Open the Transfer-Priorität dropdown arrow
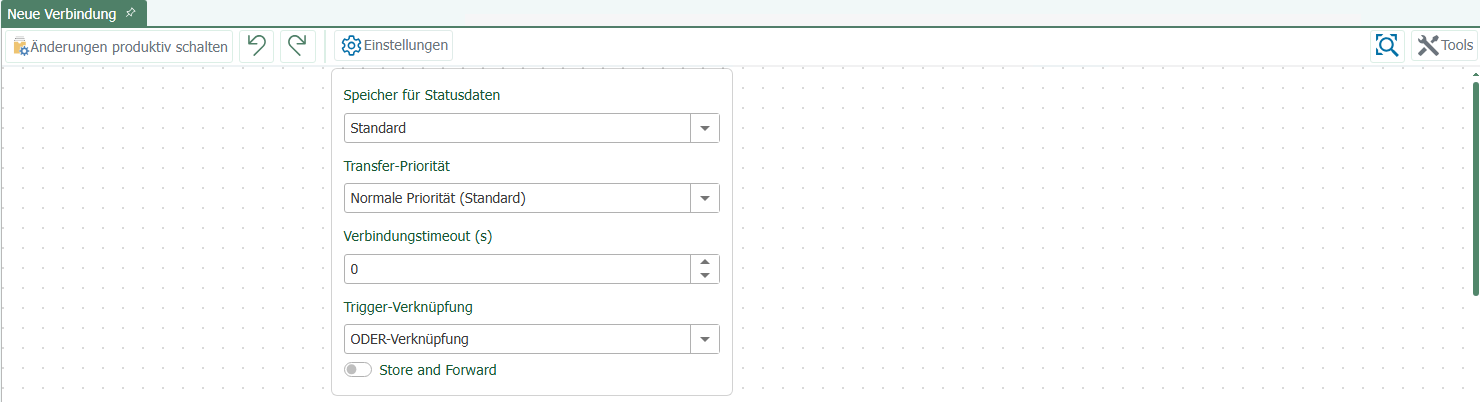 tap(705, 198)
